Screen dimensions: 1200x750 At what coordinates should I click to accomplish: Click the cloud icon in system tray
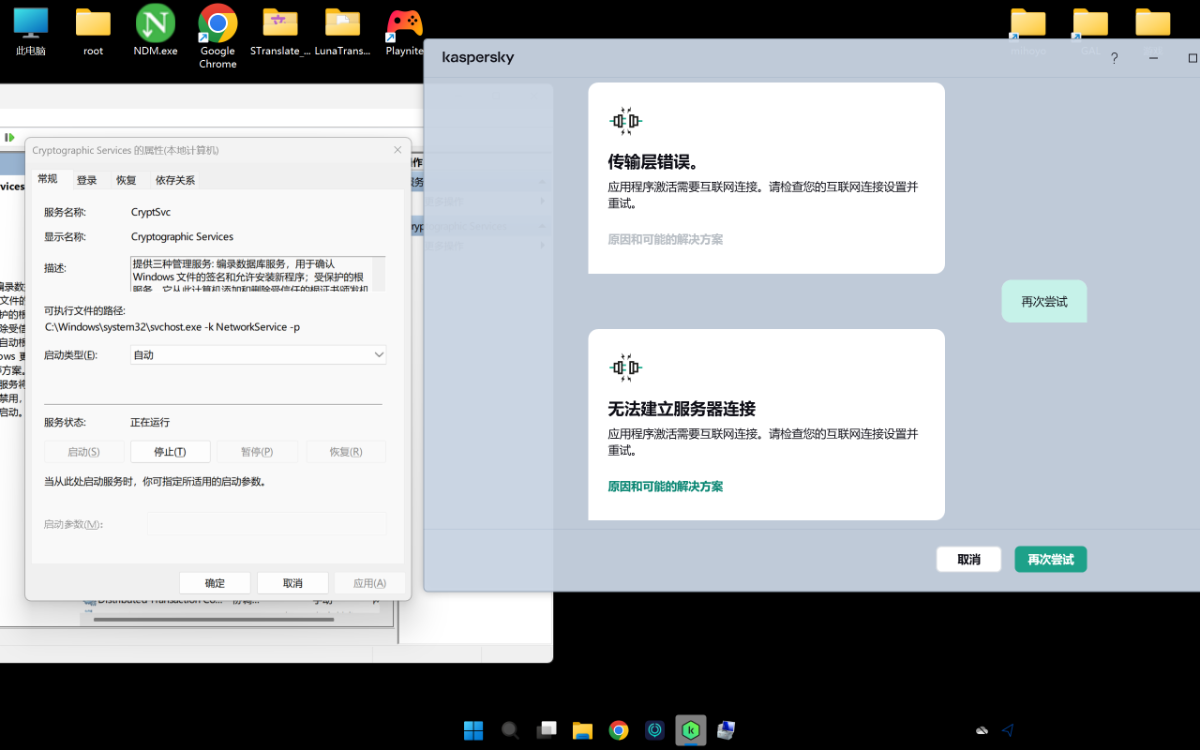point(982,730)
